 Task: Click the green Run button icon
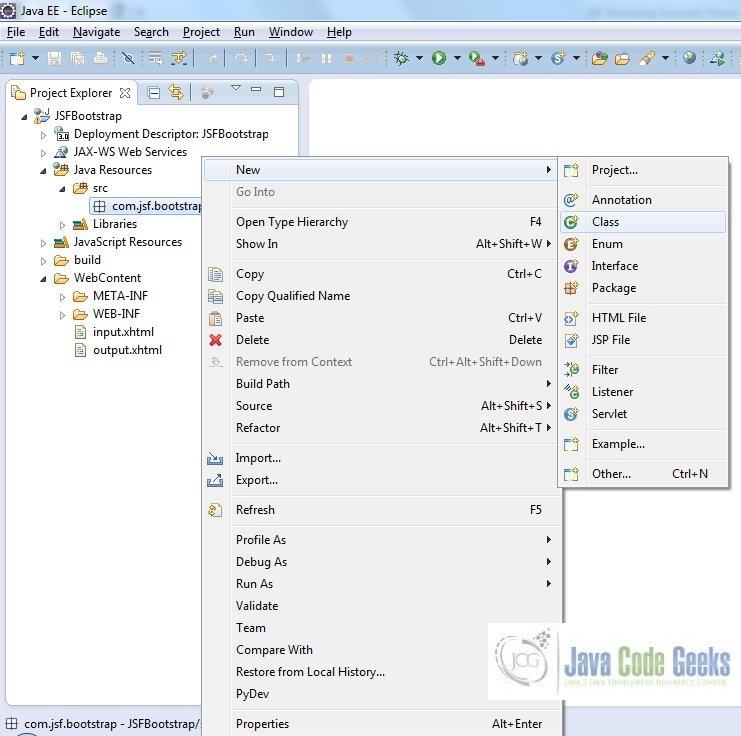pos(439,58)
